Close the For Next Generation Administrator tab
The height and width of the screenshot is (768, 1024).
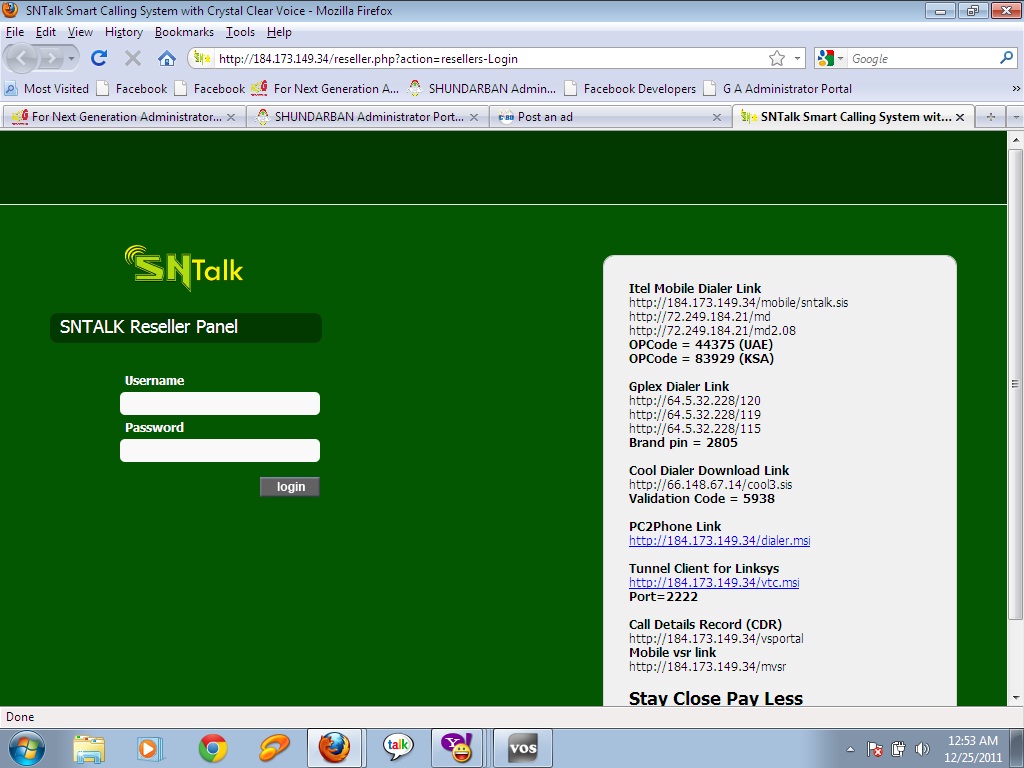tap(231, 118)
